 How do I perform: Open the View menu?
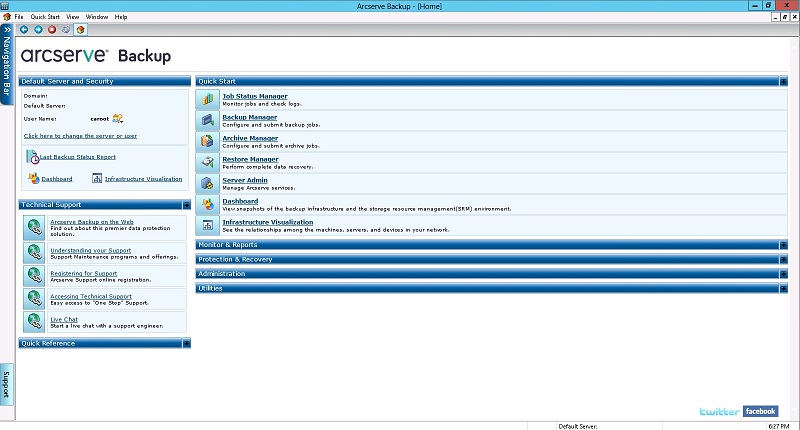(x=72, y=17)
